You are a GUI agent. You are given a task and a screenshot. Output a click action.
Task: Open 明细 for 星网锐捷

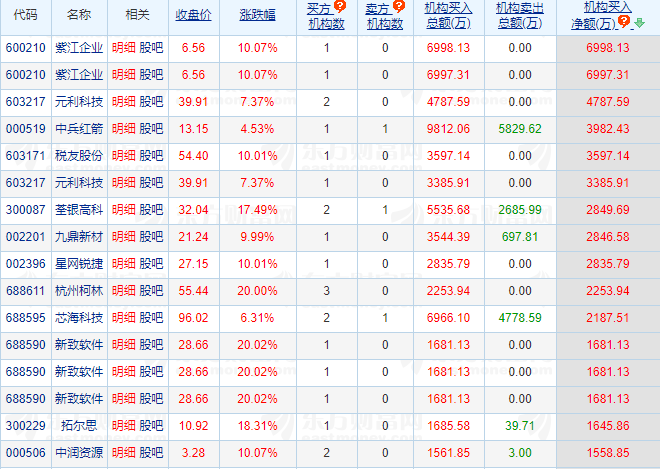pyautogui.click(x=124, y=264)
